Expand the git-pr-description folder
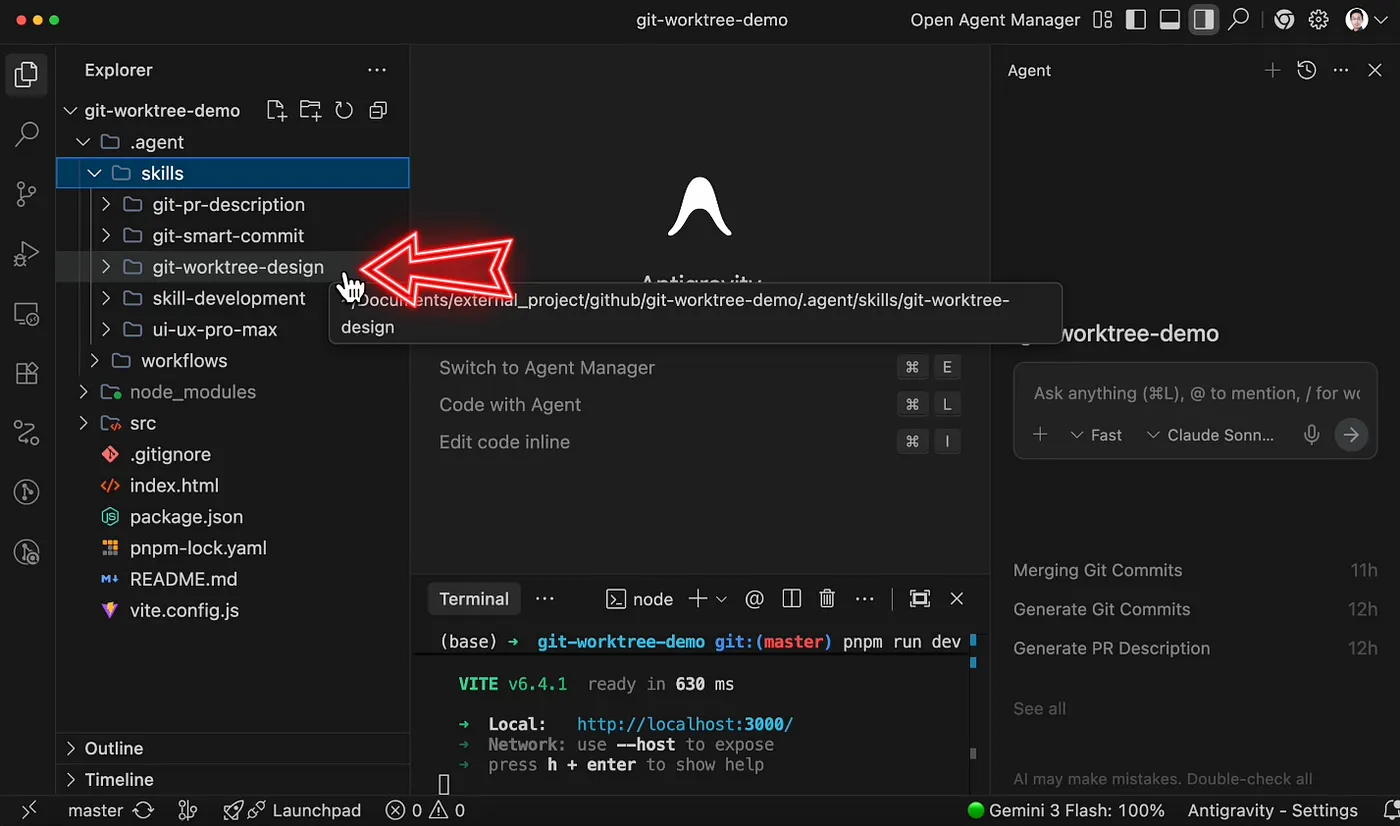The height and width of the screenshot is (826, 1400). tap(106, 205)
